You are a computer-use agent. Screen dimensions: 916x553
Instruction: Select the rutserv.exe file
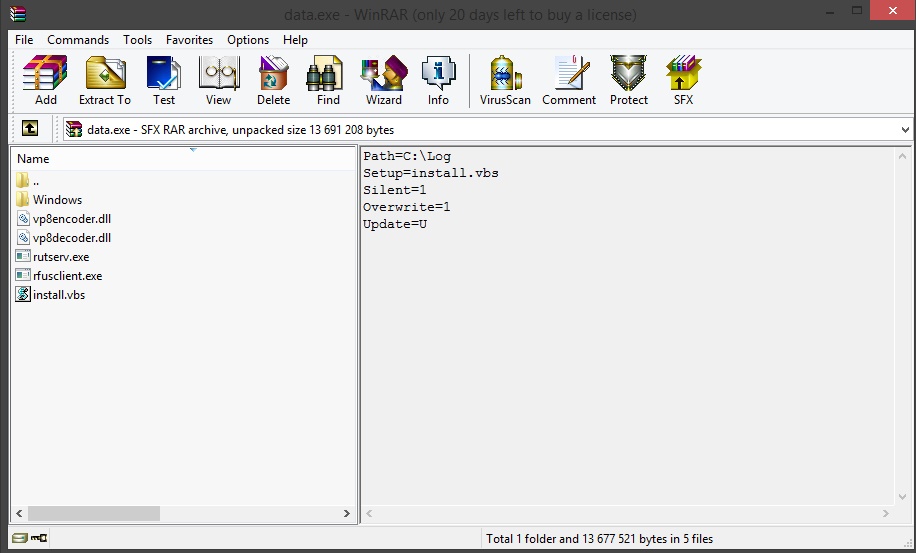[x=60, y=257]
